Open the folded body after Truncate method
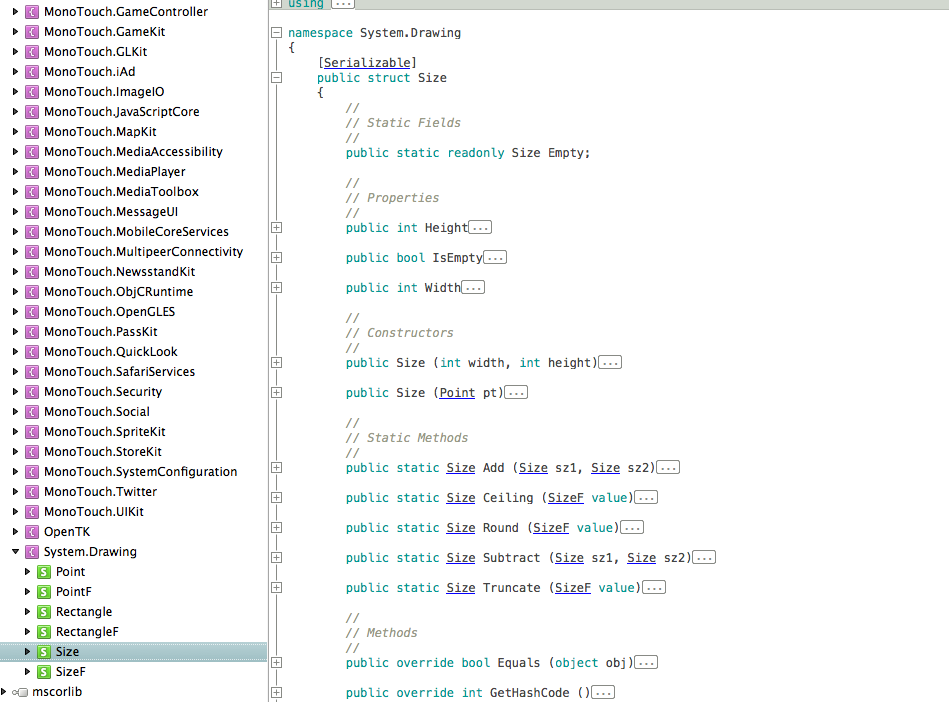Viewport: 949px width, 702px height. (x=654, y=588)
